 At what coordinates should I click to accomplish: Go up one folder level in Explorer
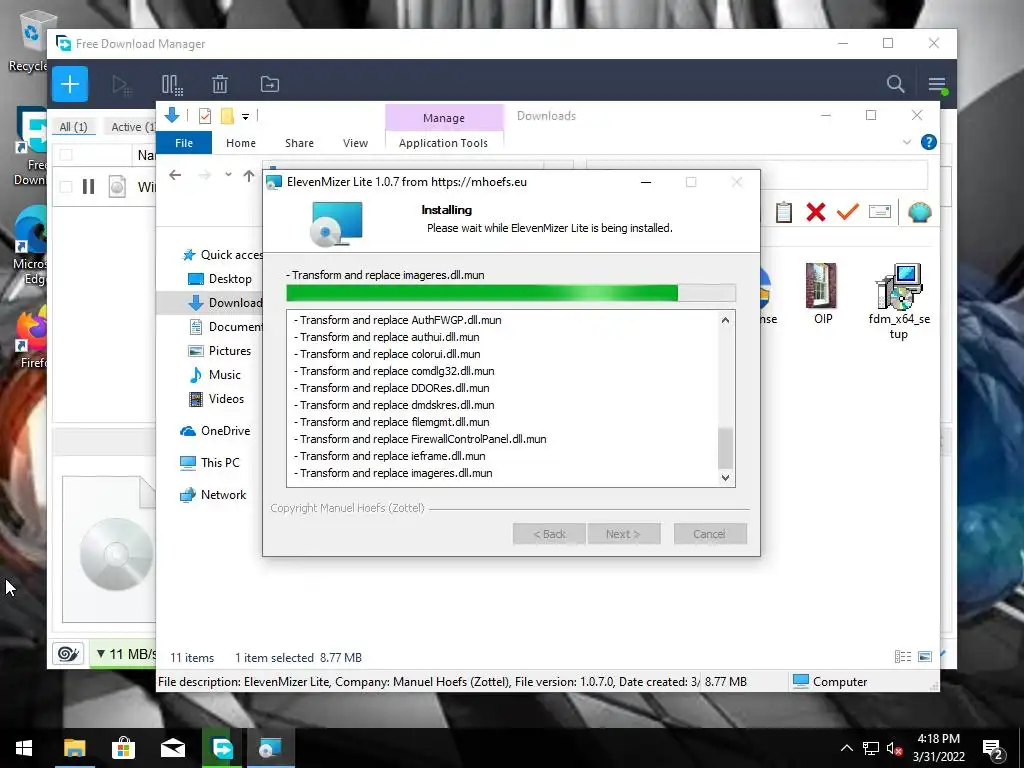click(249, 175)
